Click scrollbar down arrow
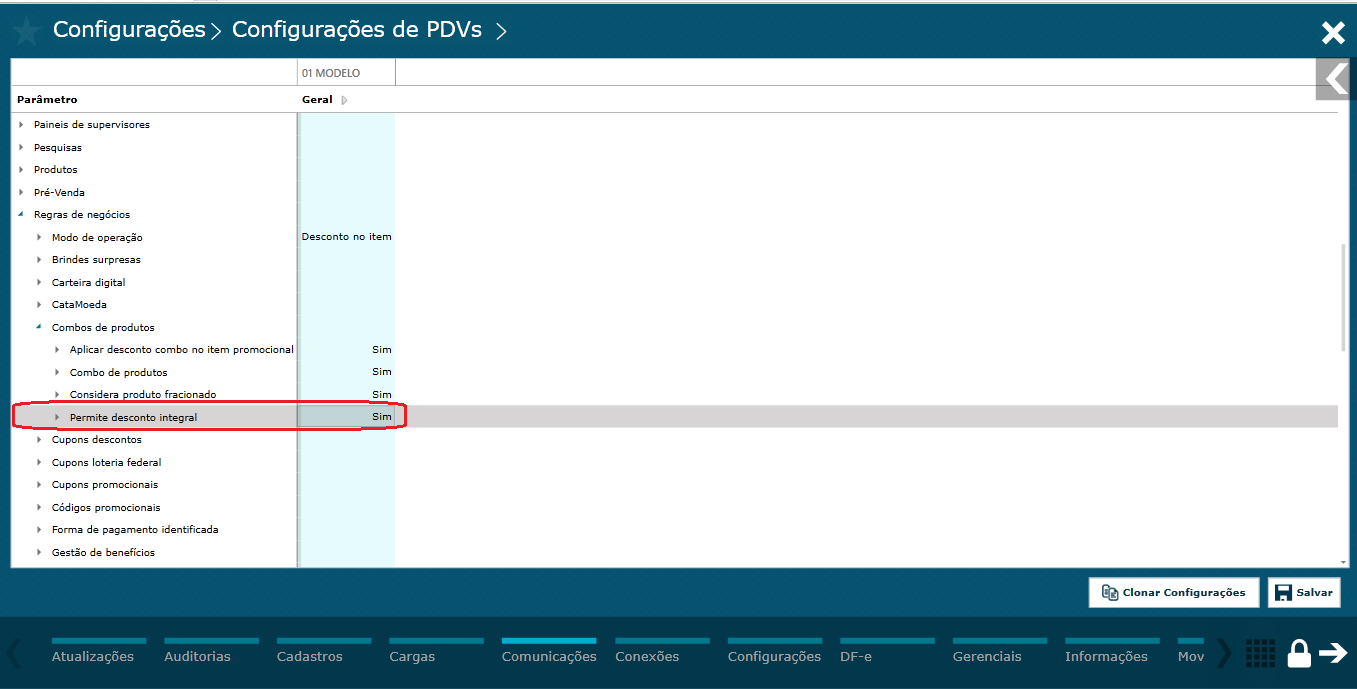 [x=1344, y=562]
